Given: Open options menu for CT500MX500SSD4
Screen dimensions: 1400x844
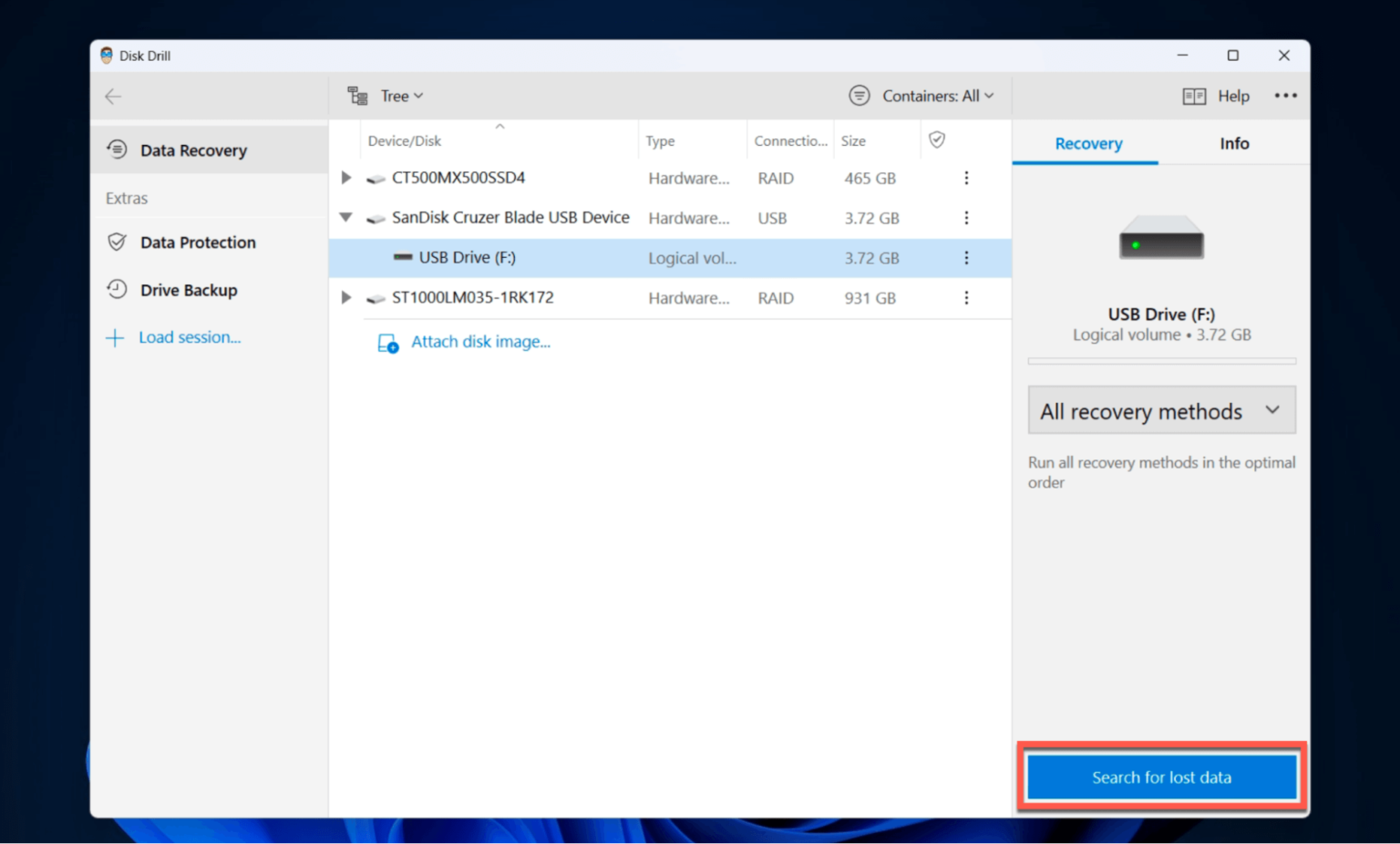Looking at the screenshot, I should [x=966, y=178].
